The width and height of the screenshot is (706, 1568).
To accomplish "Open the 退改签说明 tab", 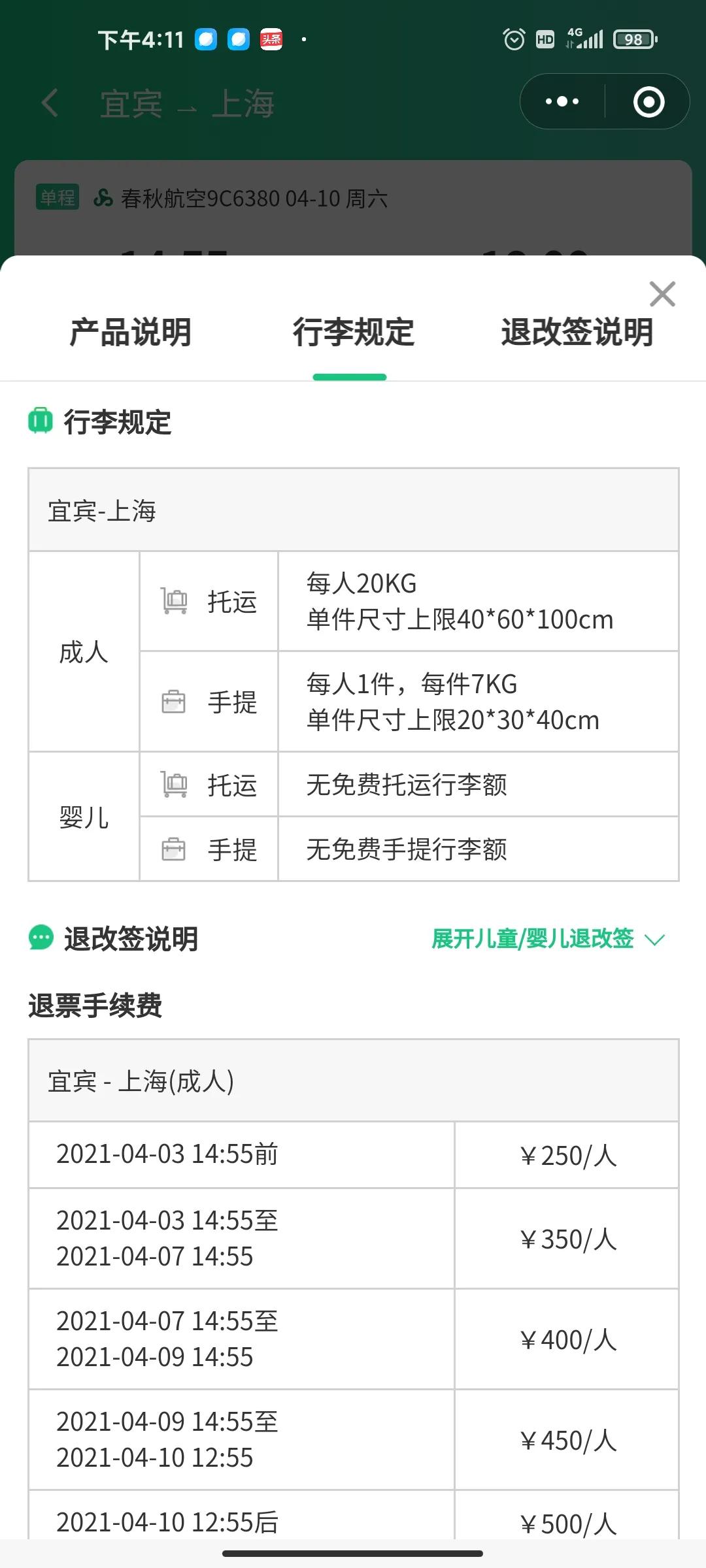I will coord(577,332).
